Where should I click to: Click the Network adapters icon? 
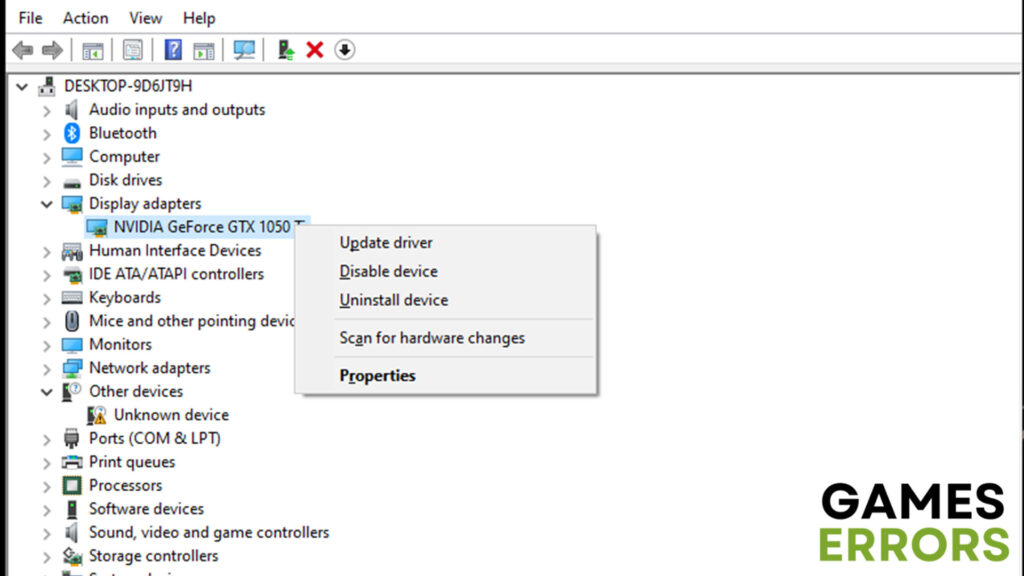pos(72,368)
